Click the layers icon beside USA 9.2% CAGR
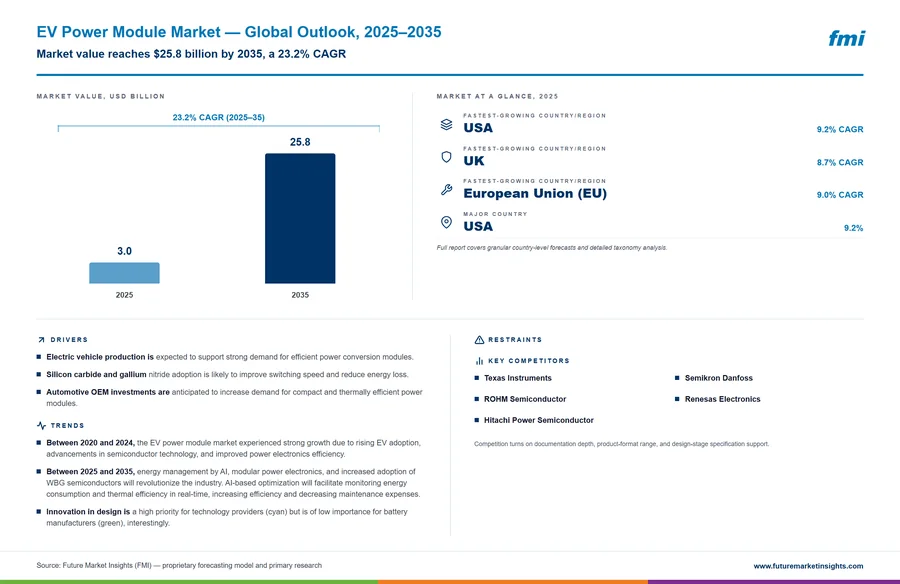Image resolution: width=900 pixels, height=584 pixels. 446,124
